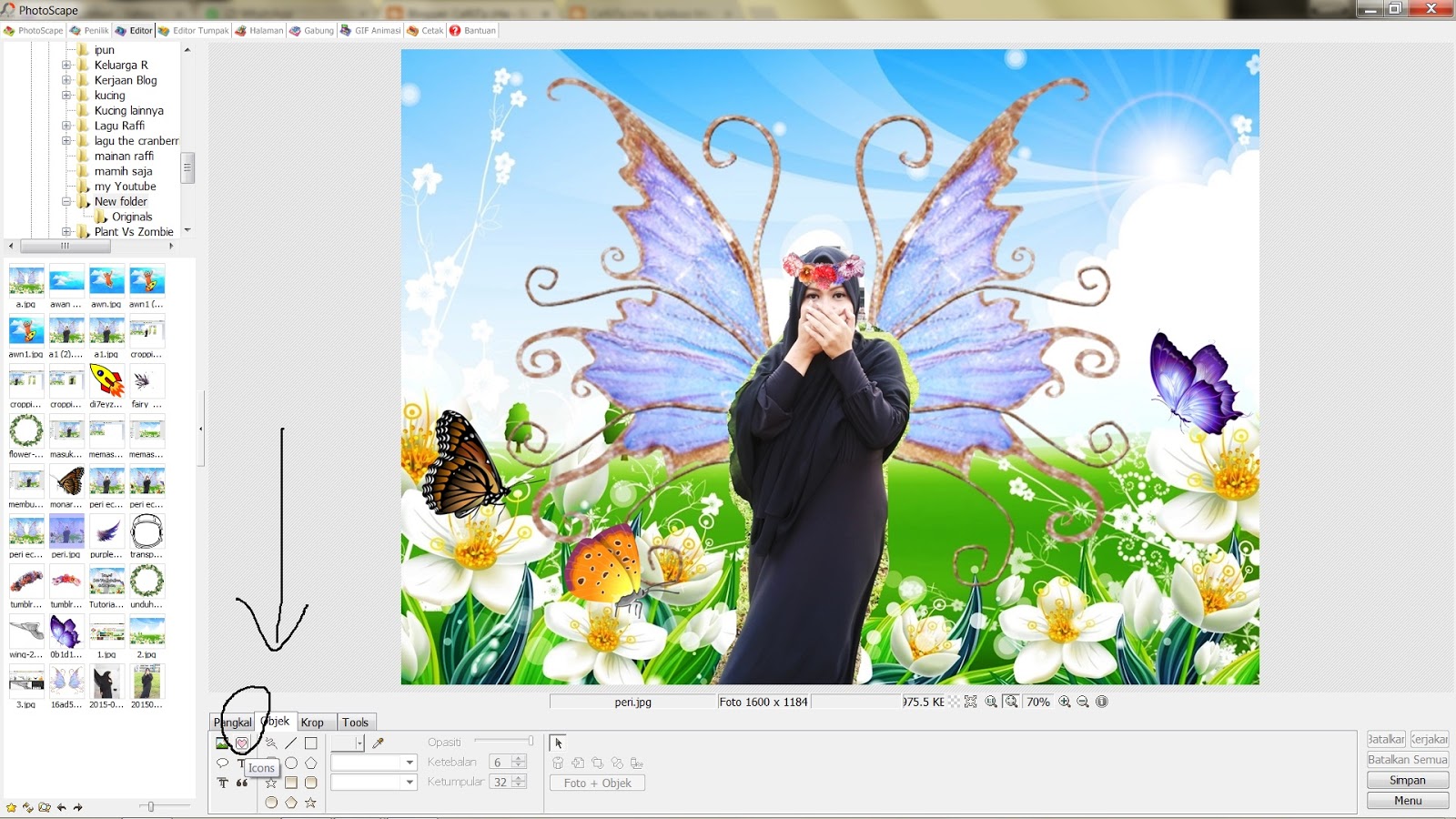Activate the object selection arrow tool
The width and height of the screenshot is (1456, 819).
(557, 743)
